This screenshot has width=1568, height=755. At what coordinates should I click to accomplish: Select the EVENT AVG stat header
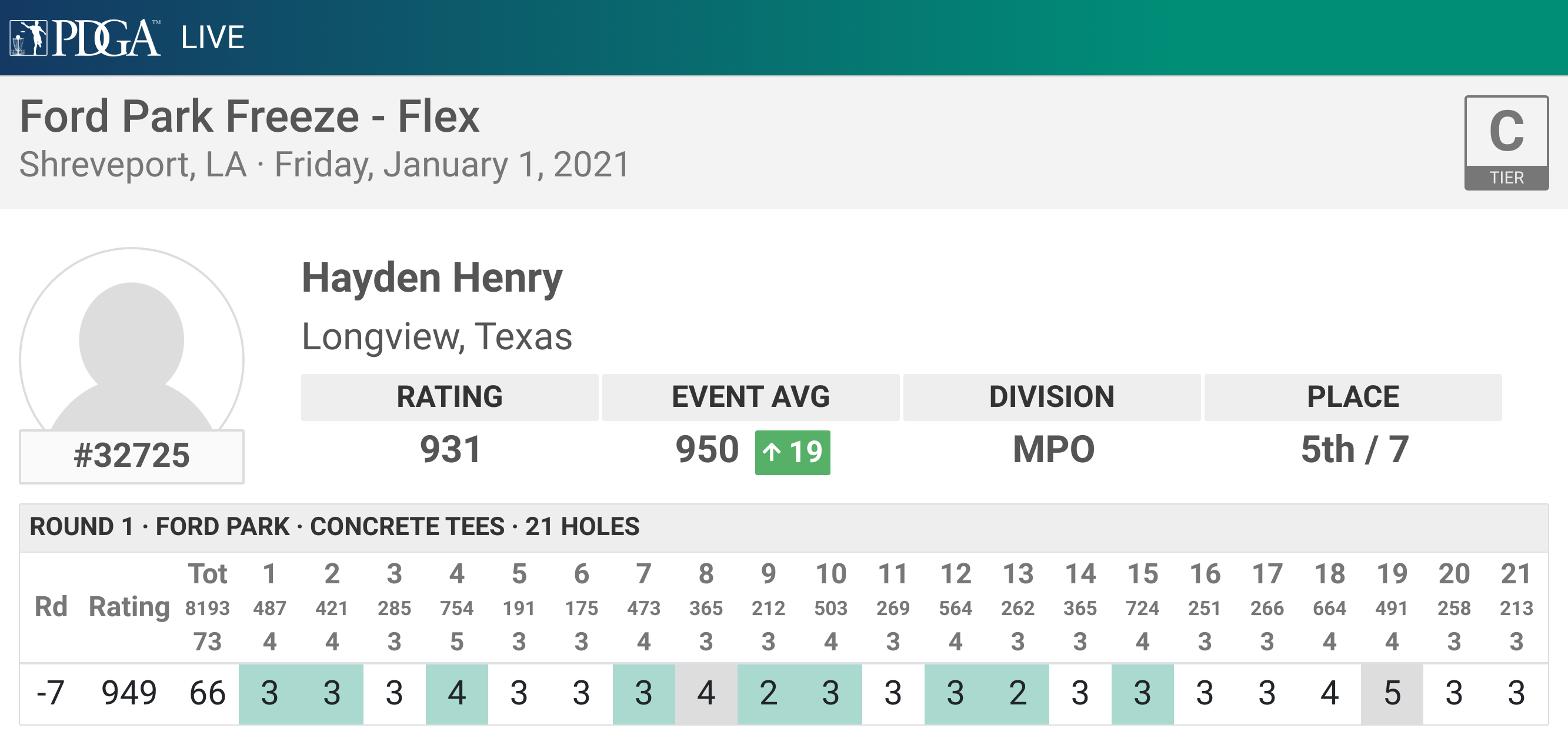click(x=750, y=397)
